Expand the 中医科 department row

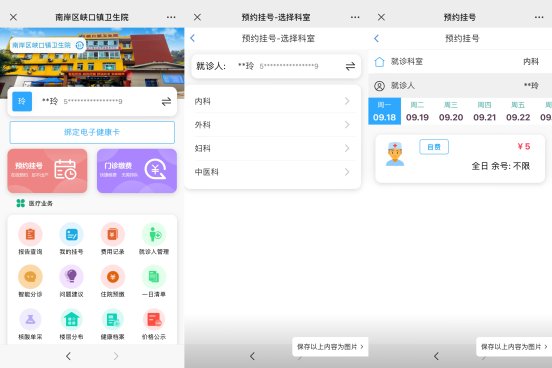[x=273, y=172]
